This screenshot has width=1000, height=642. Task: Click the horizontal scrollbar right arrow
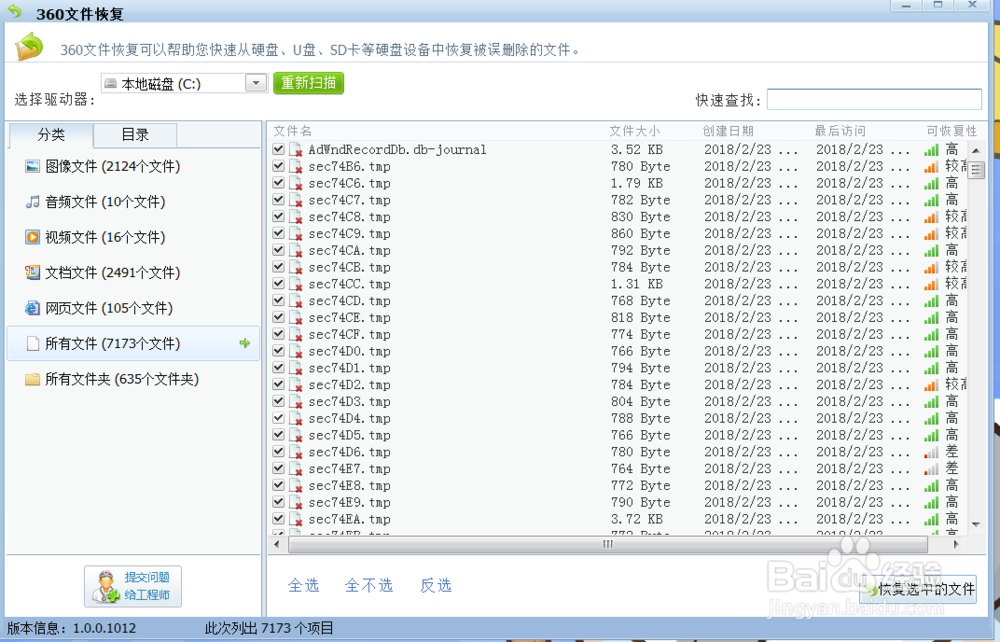pos(956,544)
